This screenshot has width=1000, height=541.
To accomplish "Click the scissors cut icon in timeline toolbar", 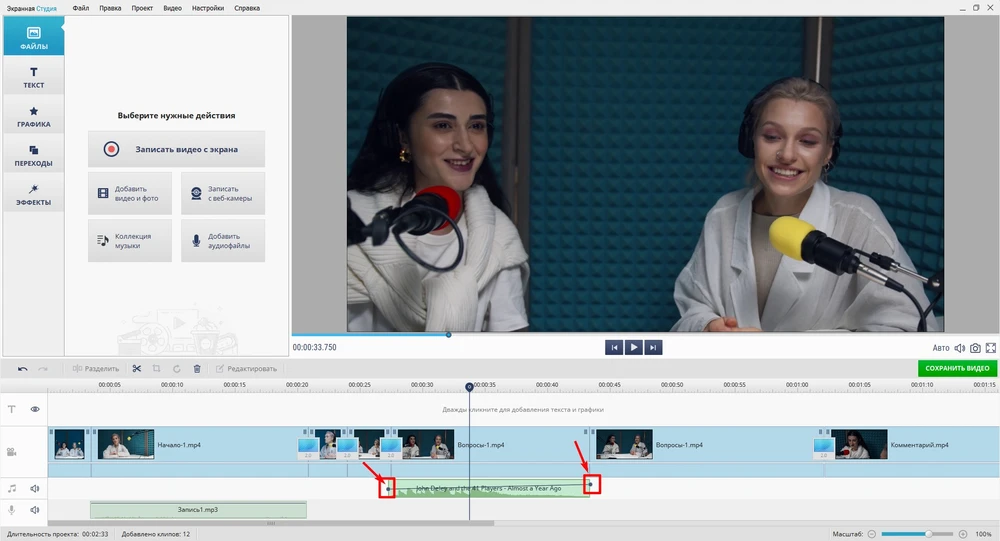I will click(x=136, y=369).
